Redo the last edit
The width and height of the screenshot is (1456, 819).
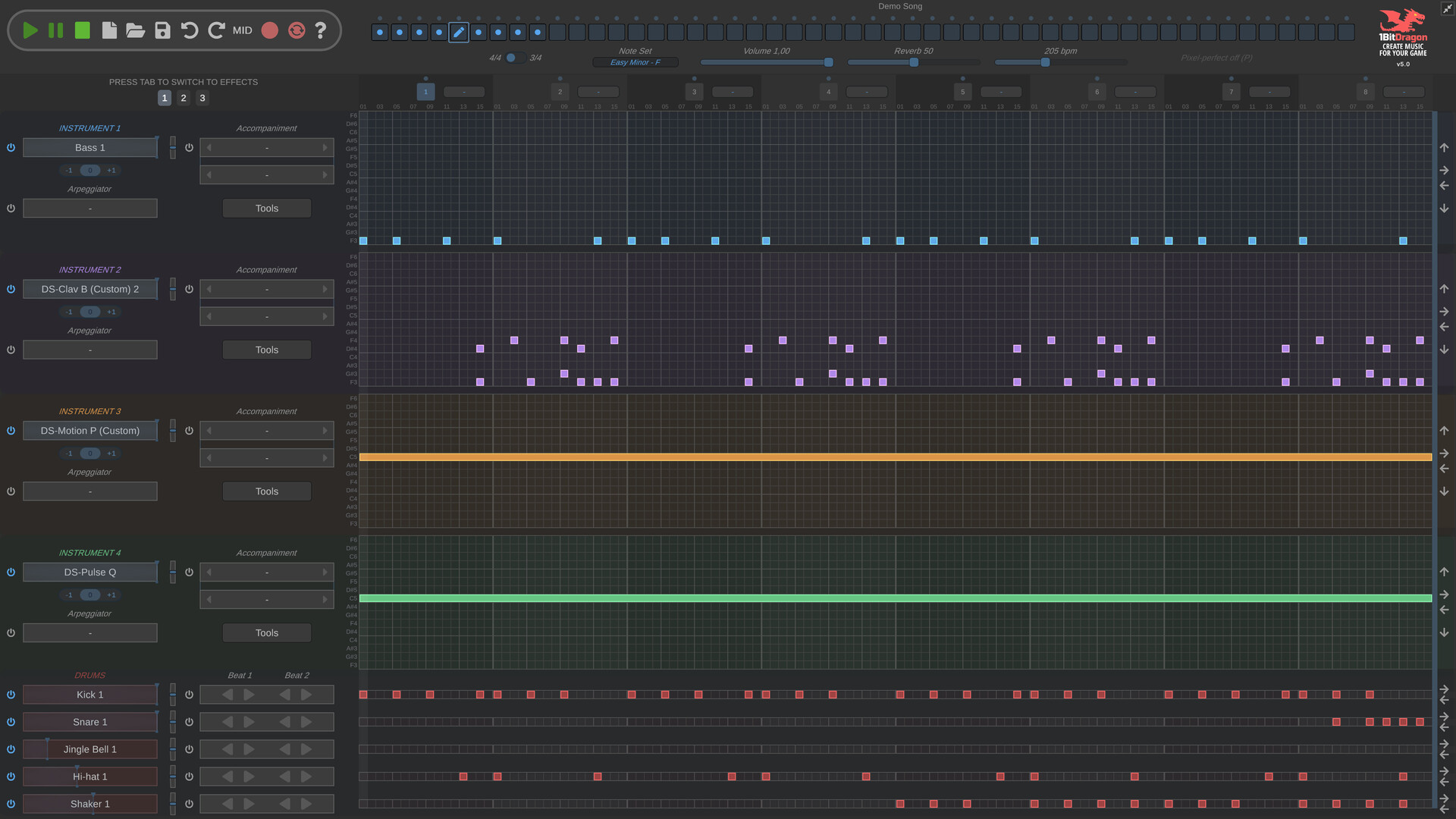216,30
